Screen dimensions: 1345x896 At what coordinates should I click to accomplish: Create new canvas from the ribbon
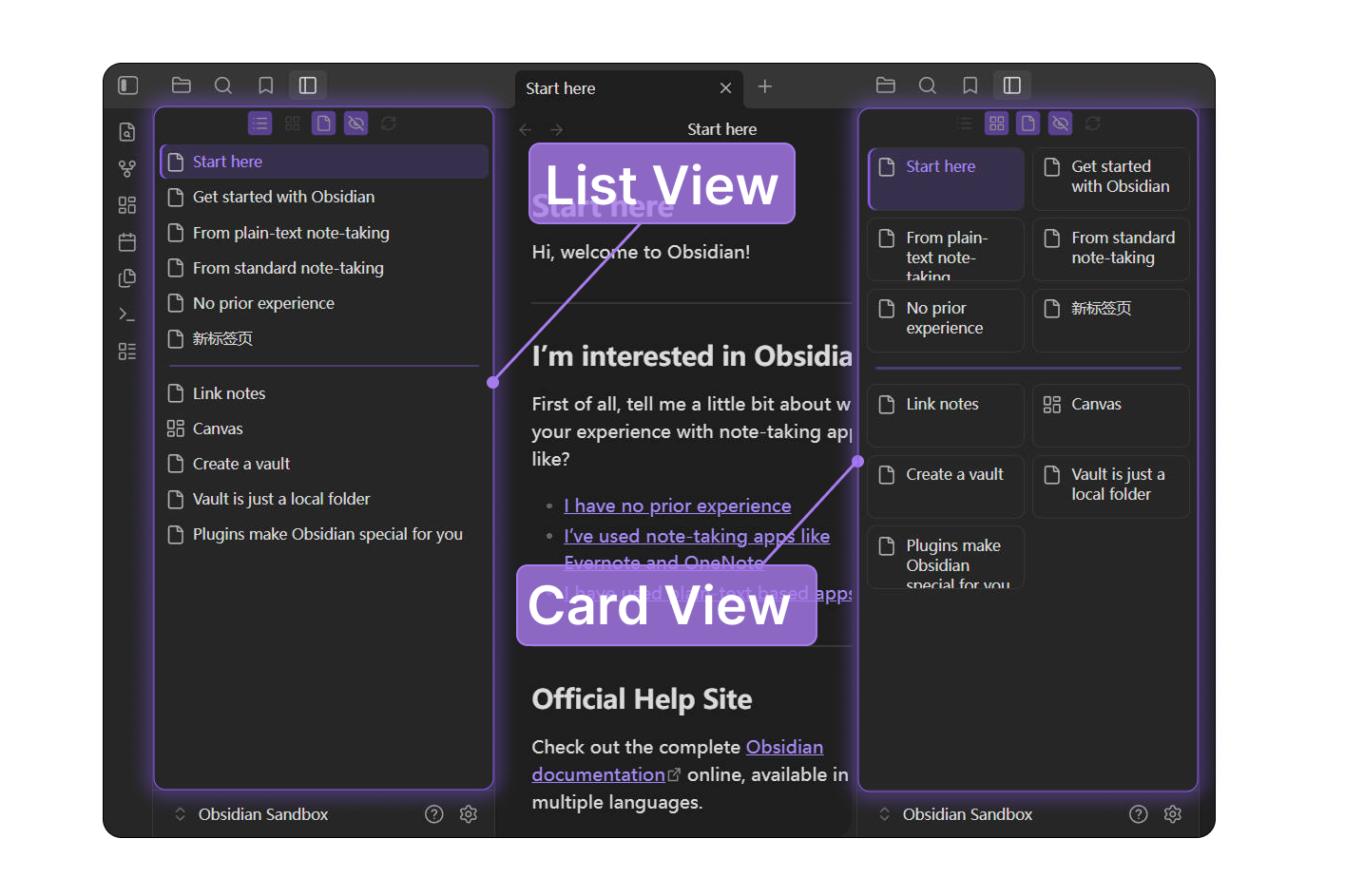tap(127, 205)
